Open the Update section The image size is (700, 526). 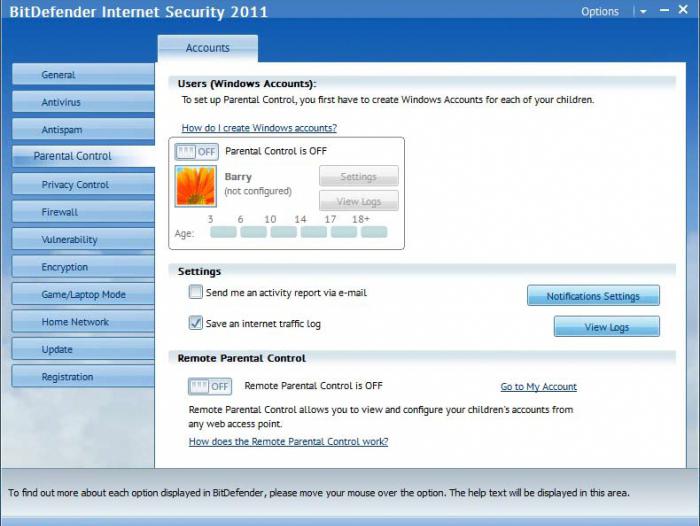pyautogui.click(x=83, y=349)
